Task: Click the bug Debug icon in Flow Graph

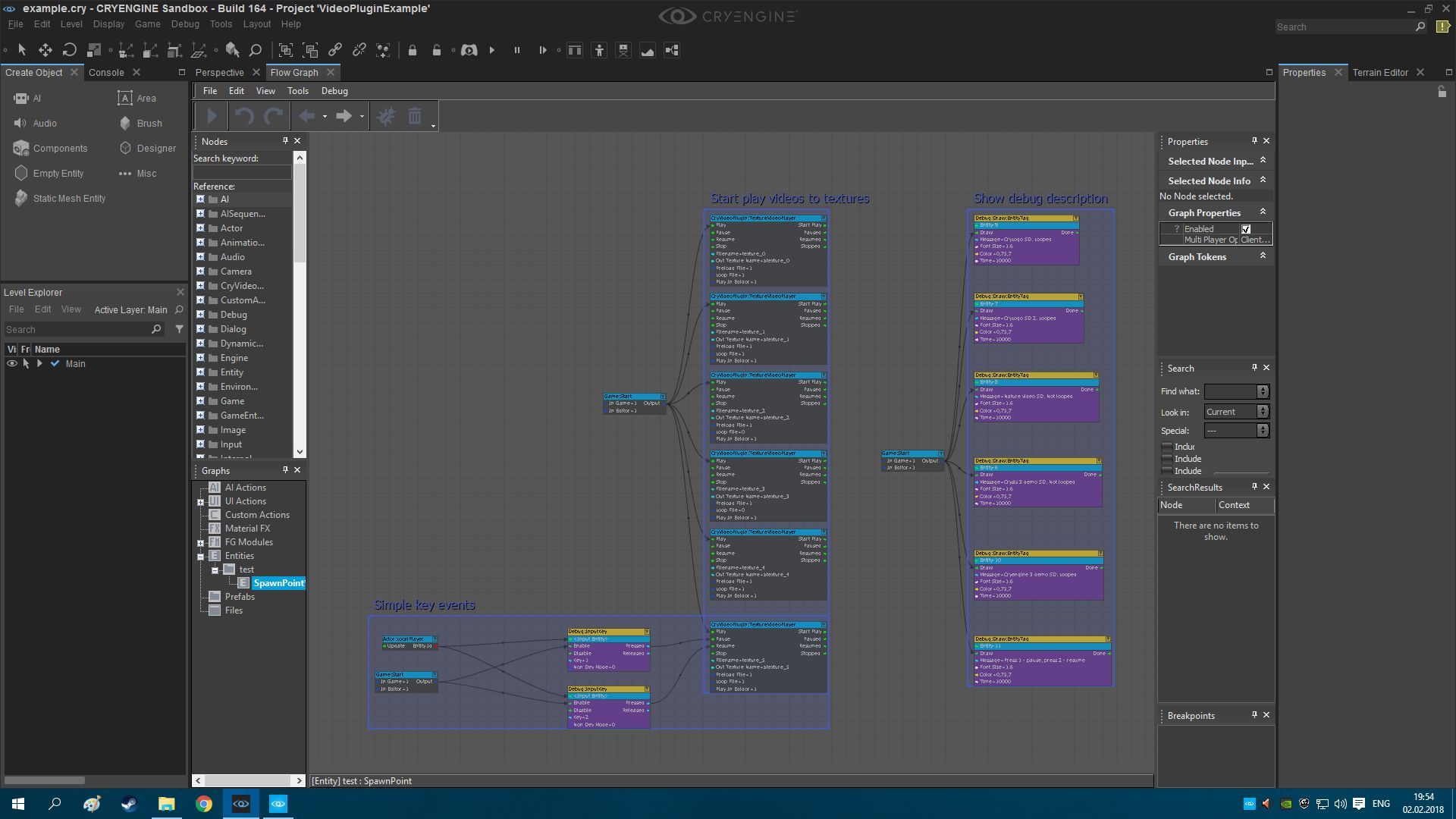Action: [x=386, y=116]
